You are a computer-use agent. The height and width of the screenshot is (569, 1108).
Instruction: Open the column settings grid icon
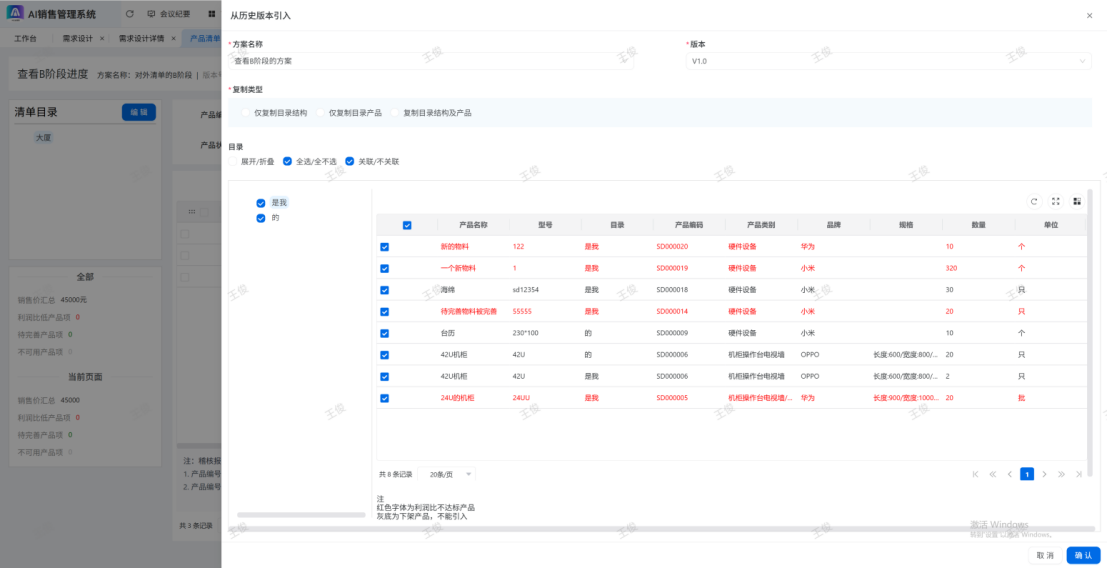1077,201
